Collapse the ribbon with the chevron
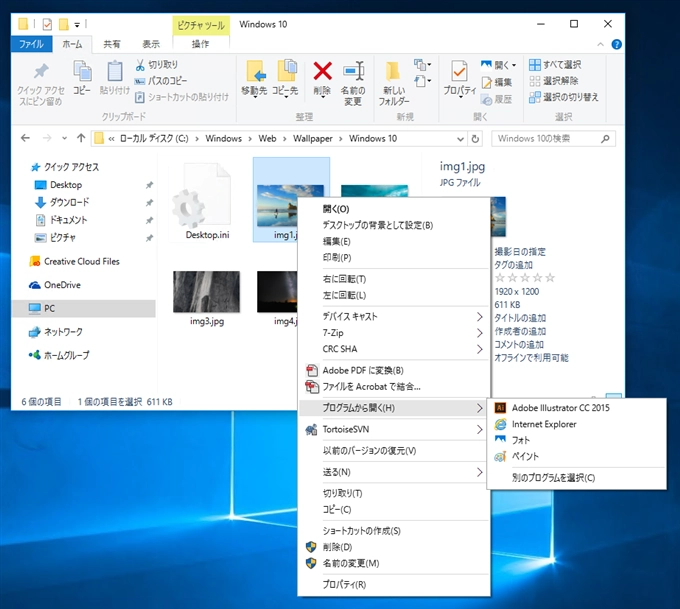The height and width of the screenshot is (609, 680). [601, 44]
